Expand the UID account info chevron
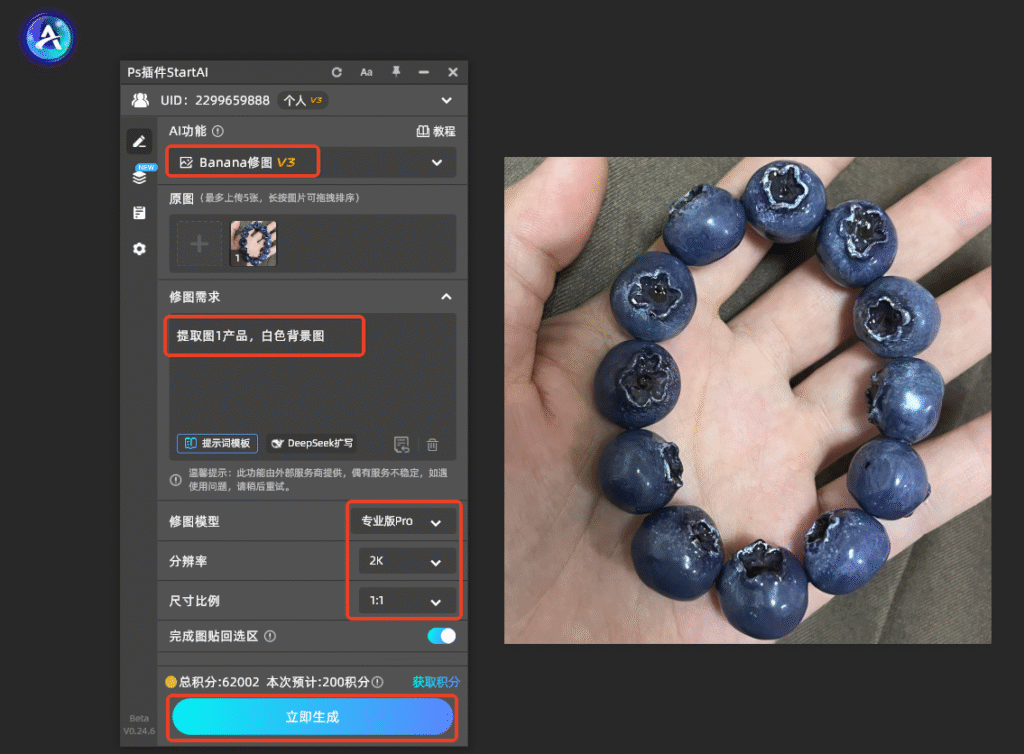 tap(447, 101)
